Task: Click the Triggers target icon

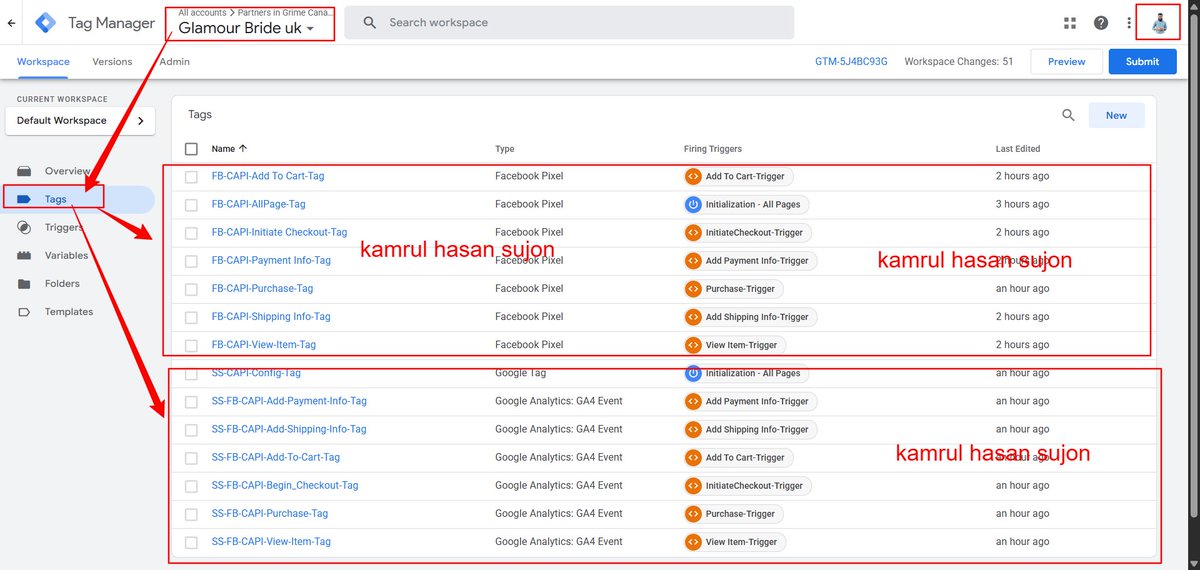Action: tap(24, 227)
